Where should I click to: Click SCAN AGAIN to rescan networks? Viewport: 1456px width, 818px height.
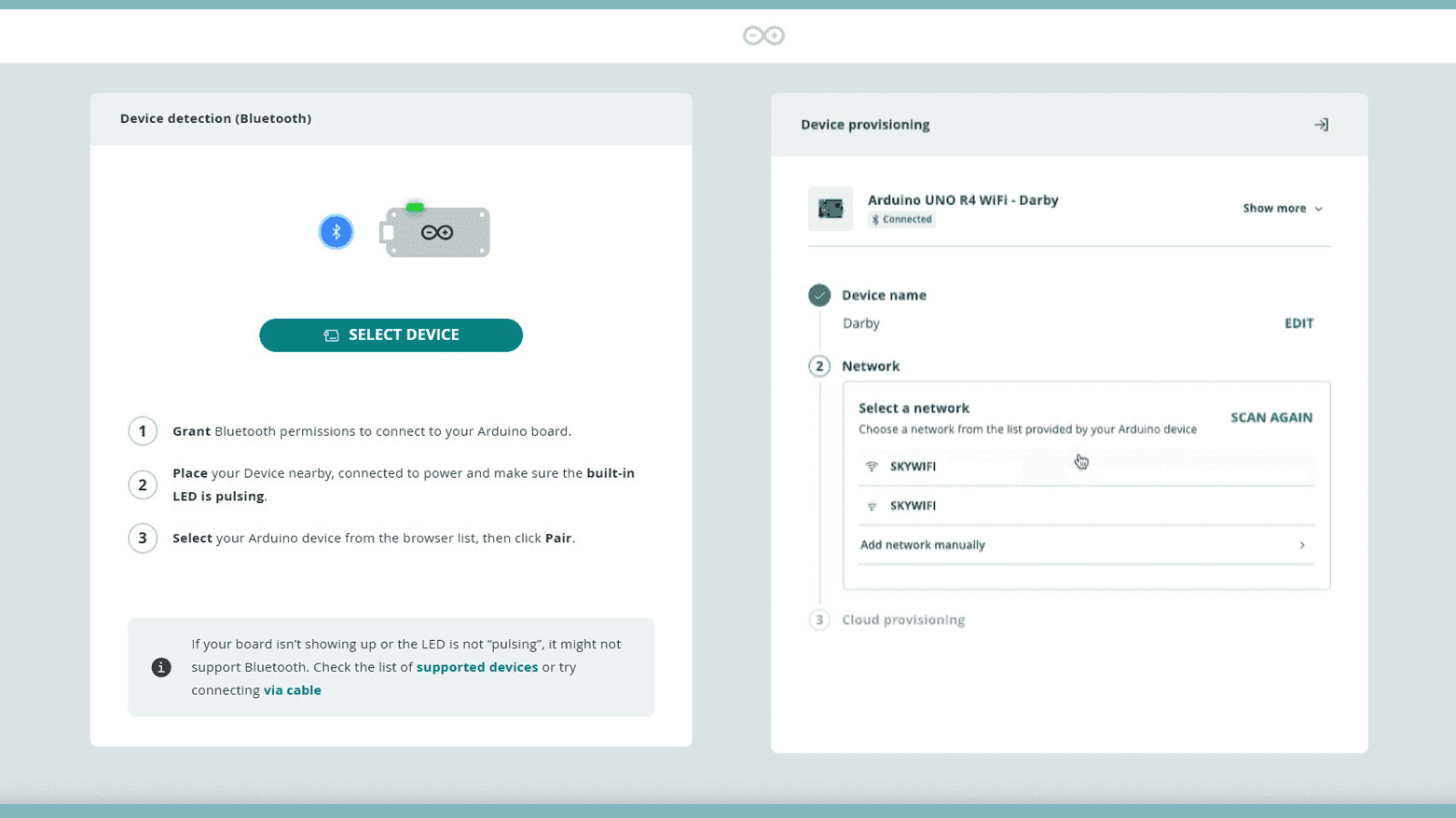[x=1271, y=417]
